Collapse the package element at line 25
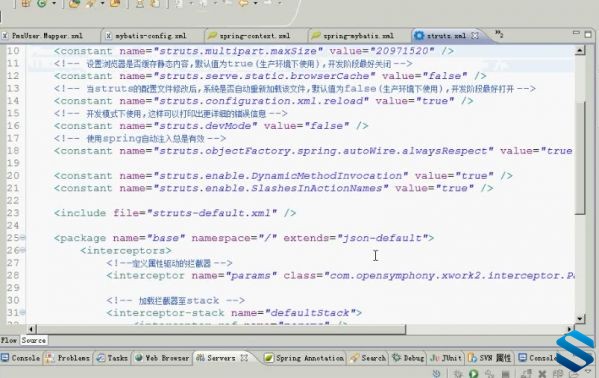 coord(23,238)
